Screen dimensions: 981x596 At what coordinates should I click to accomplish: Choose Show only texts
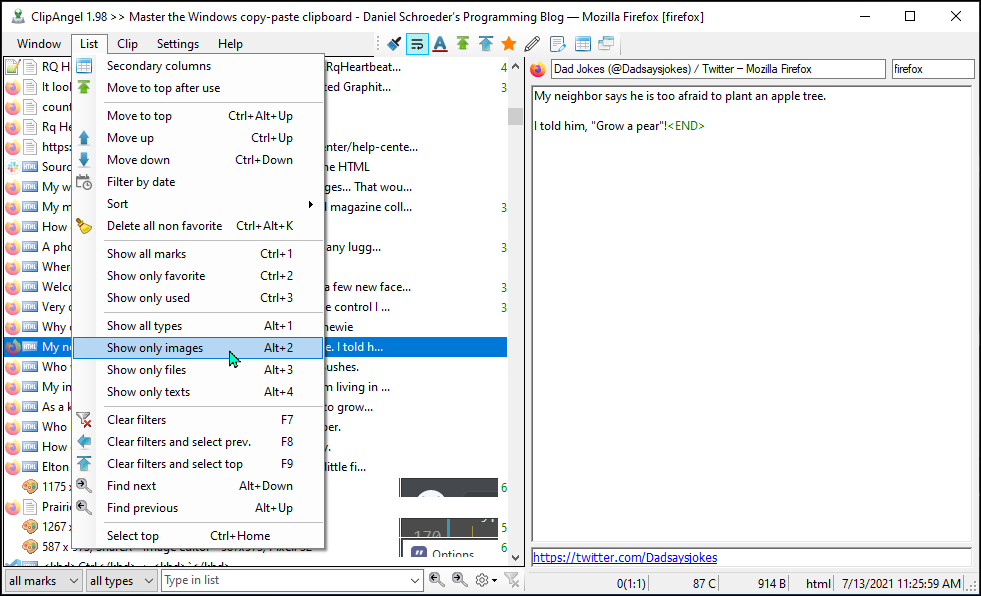(x=198, y=392)
